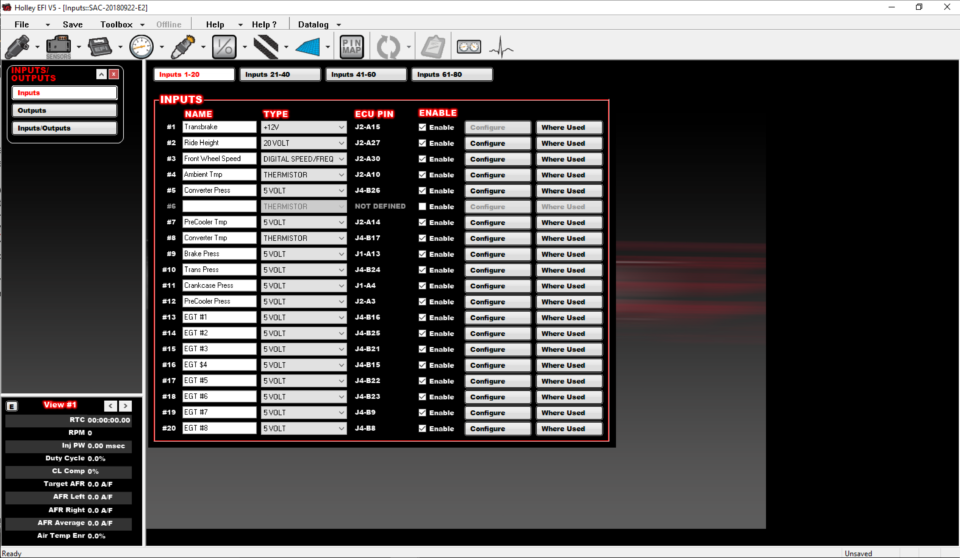Viewport: 960px width, 558px height.
Task: Switch to Inputs 61-80 tab
Action: pos(452,74)
